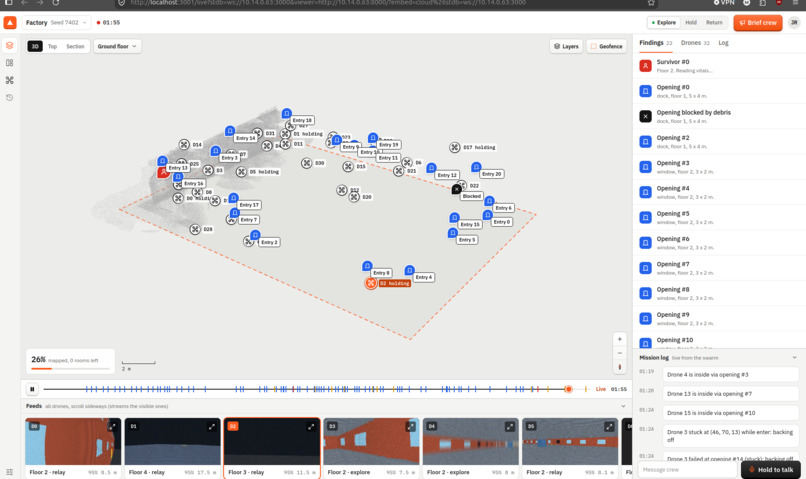Switch to the Log tab

tap(723, 43)
